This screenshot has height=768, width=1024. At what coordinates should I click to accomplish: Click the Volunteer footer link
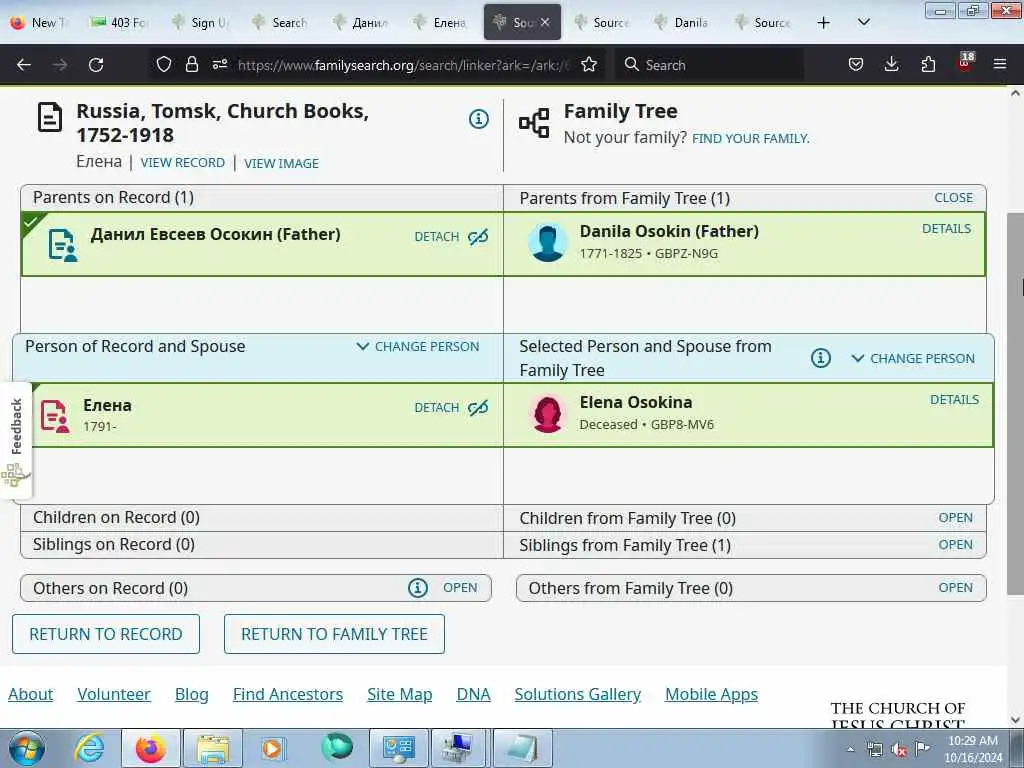point(114,694)
